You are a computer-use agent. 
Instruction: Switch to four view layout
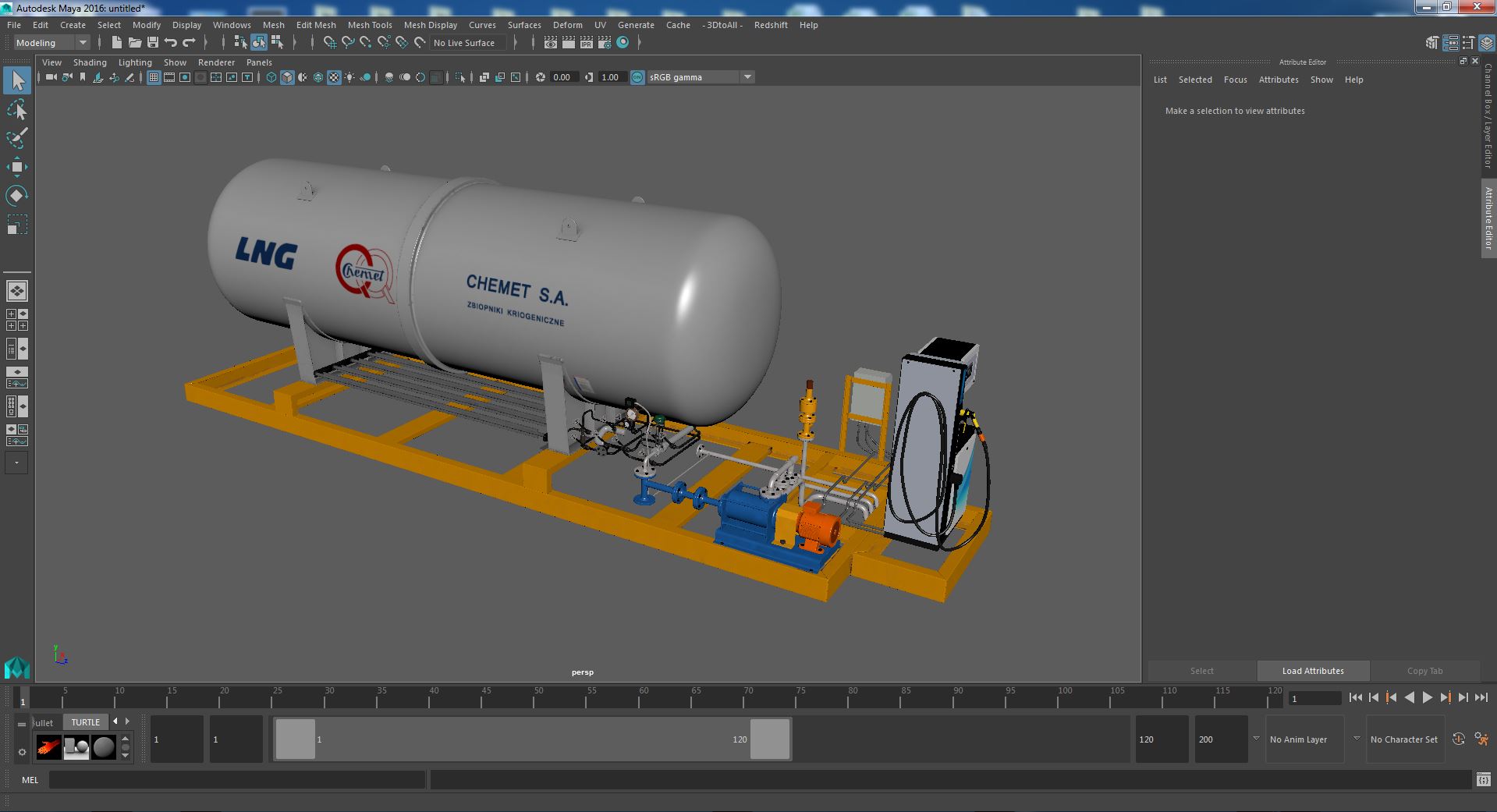(x=17, y=320)
